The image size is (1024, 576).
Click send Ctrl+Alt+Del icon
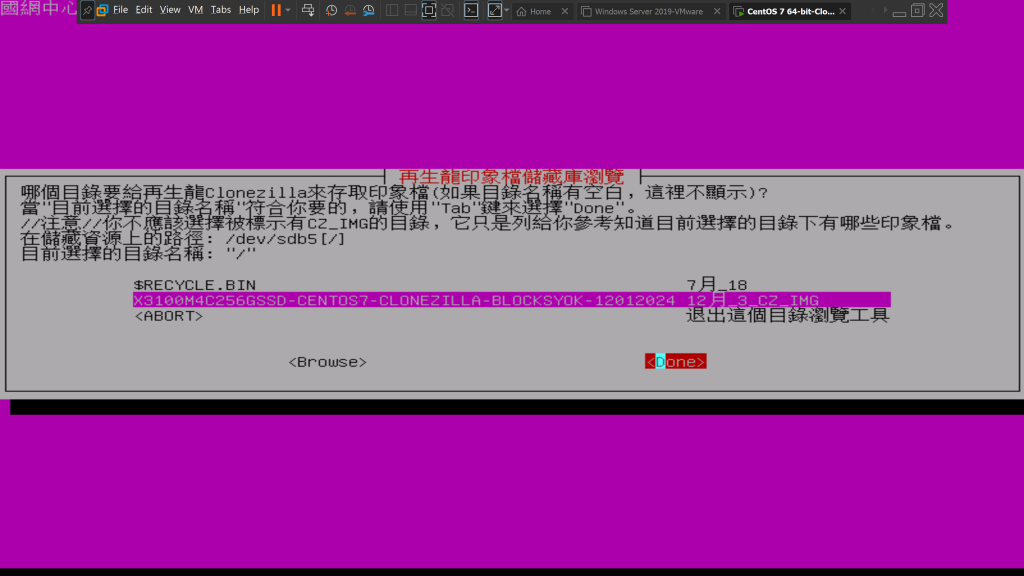tap(308, 10)
